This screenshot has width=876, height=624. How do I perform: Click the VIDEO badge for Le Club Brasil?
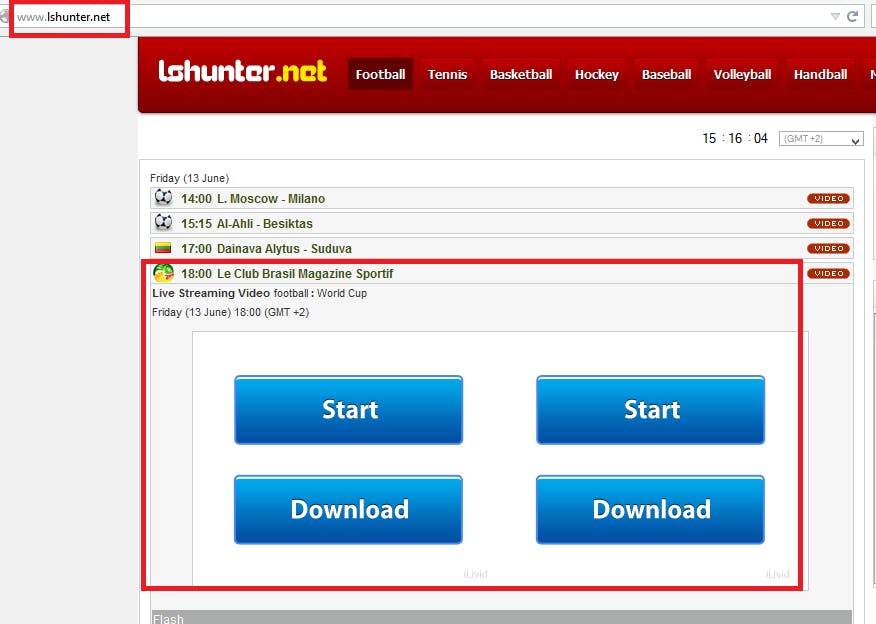[x=828, y=274]
